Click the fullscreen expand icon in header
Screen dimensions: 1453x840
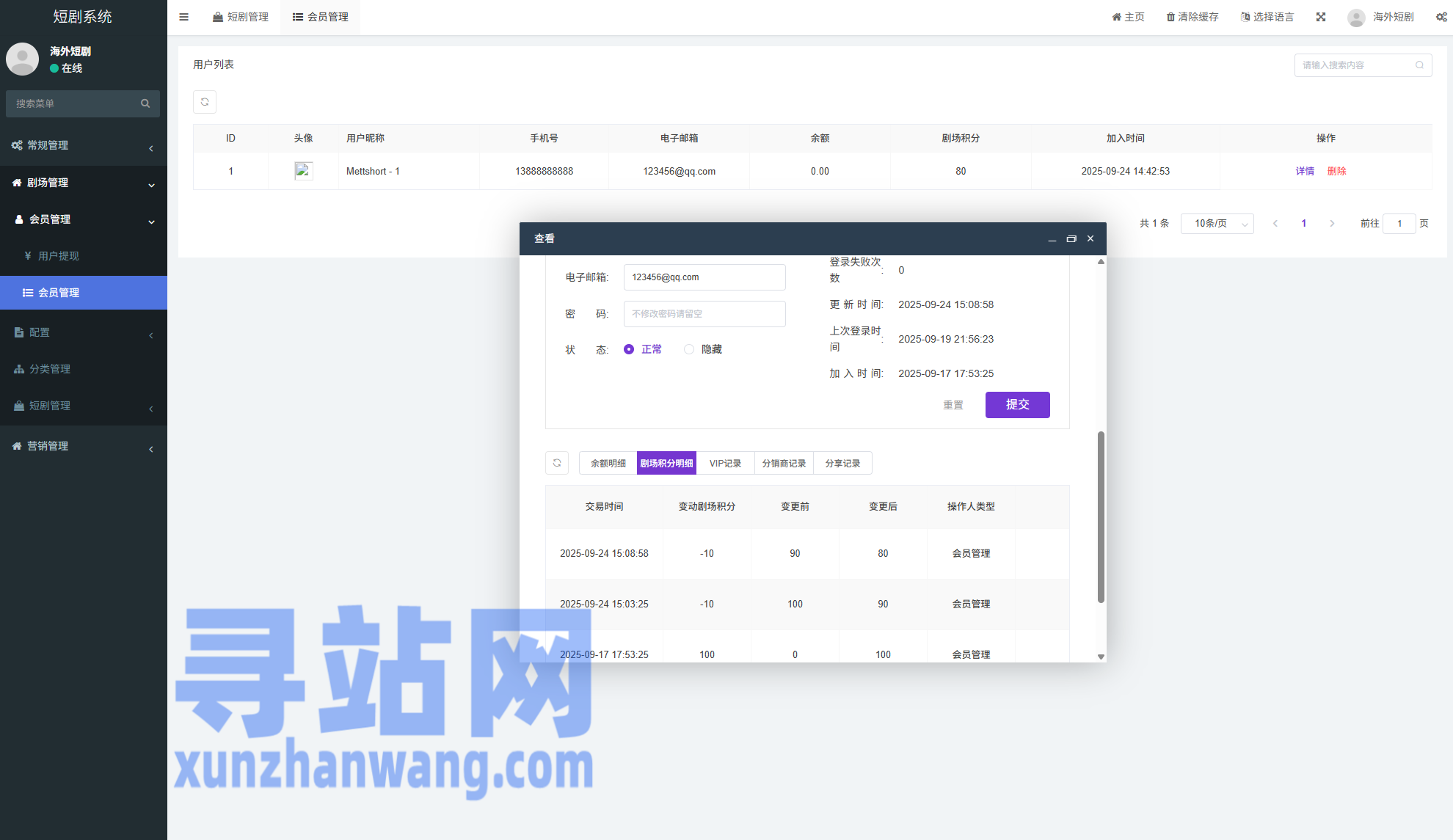click(x=1321, y=17)
